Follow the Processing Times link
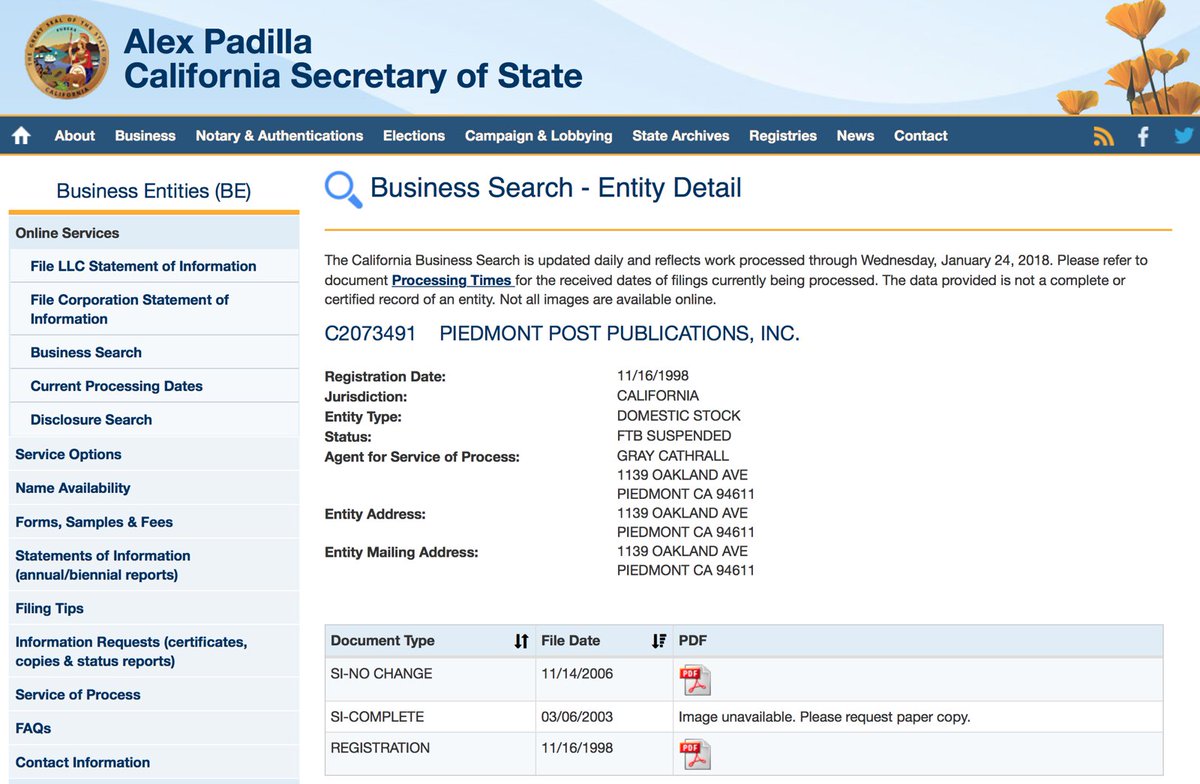The width and height of the screenshot is (1200, 784). coord(452,280)
